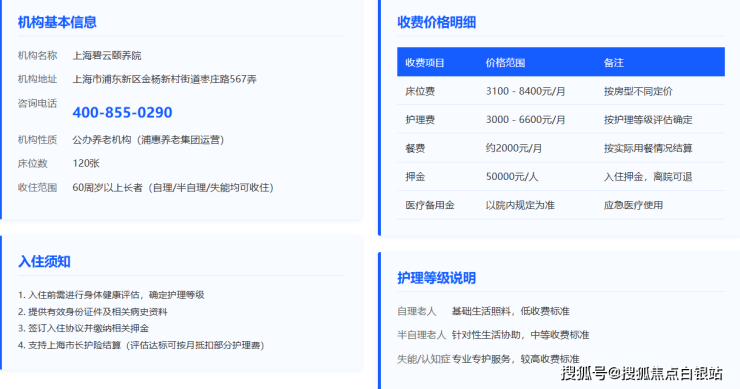
Task: Click the 备注 table column header
Action: click(614, 63)
